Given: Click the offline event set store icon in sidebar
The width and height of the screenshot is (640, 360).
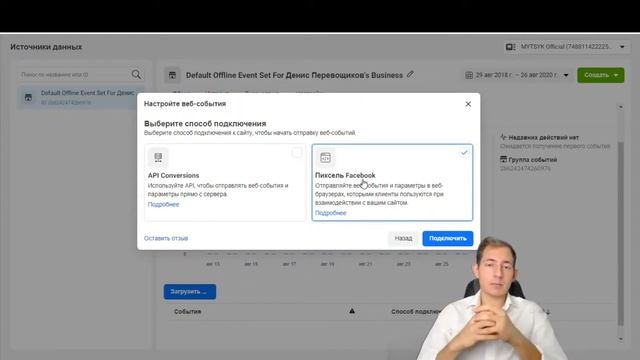Looking at the screenshot, I should (x=28, y=98).
